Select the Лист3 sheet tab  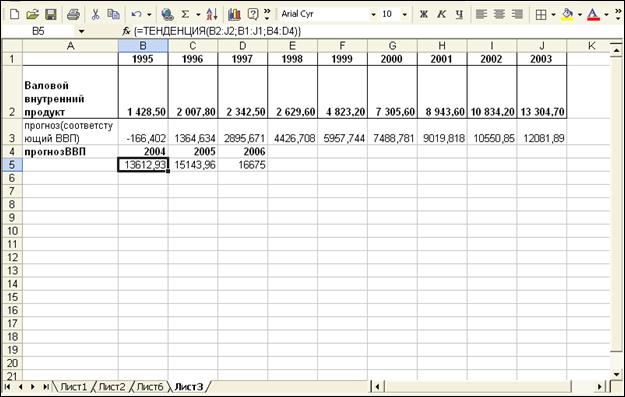click(189, 387)
